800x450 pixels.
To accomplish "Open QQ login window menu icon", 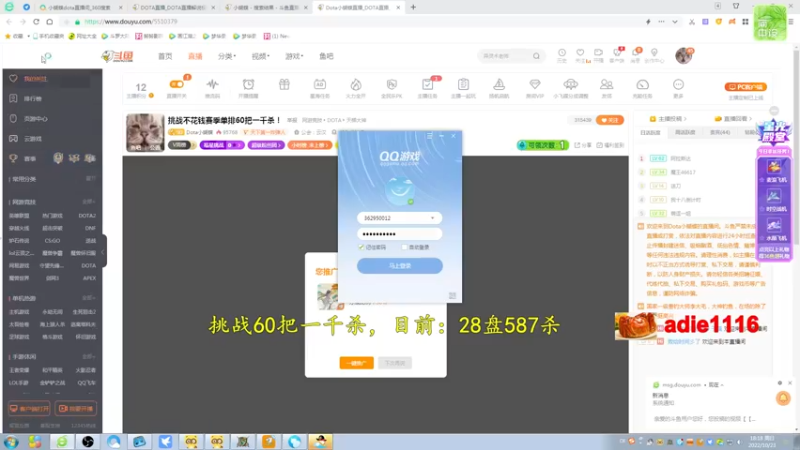I will (430, 136).
